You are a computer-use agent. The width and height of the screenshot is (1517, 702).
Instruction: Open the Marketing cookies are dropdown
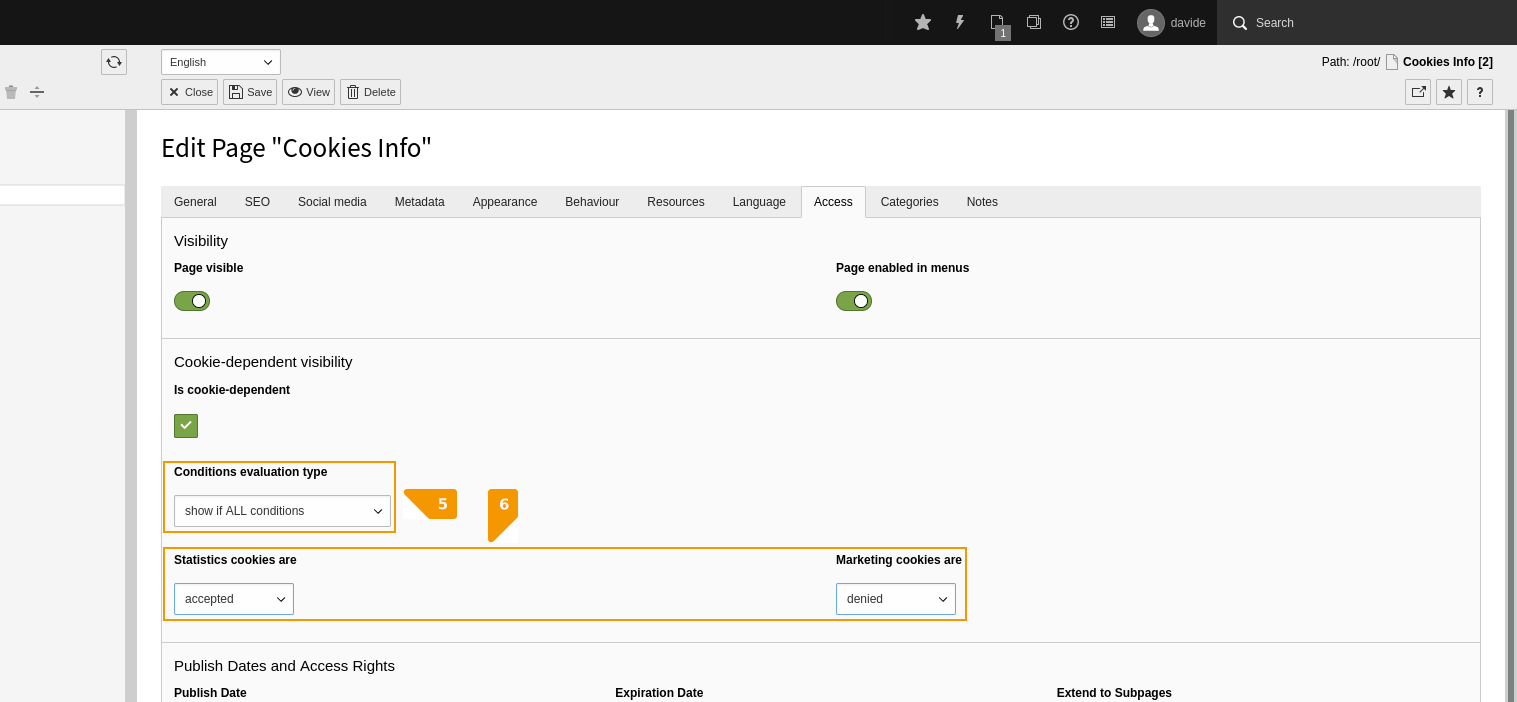896,599
